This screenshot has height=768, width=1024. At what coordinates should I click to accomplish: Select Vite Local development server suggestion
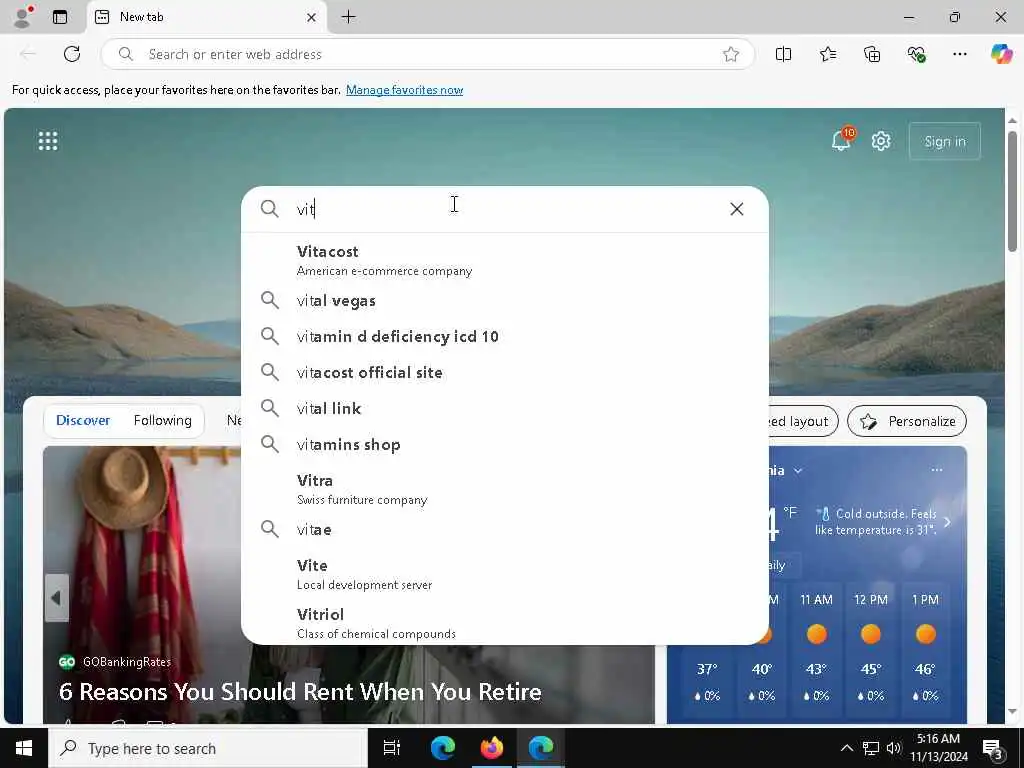point(504,574)
